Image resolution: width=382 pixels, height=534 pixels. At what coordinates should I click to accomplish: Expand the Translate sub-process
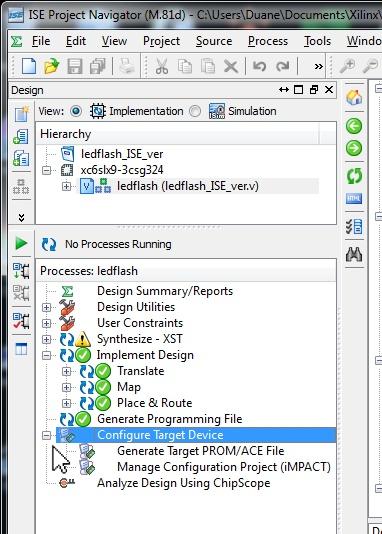pyautogui.click(x=66, y=371)
